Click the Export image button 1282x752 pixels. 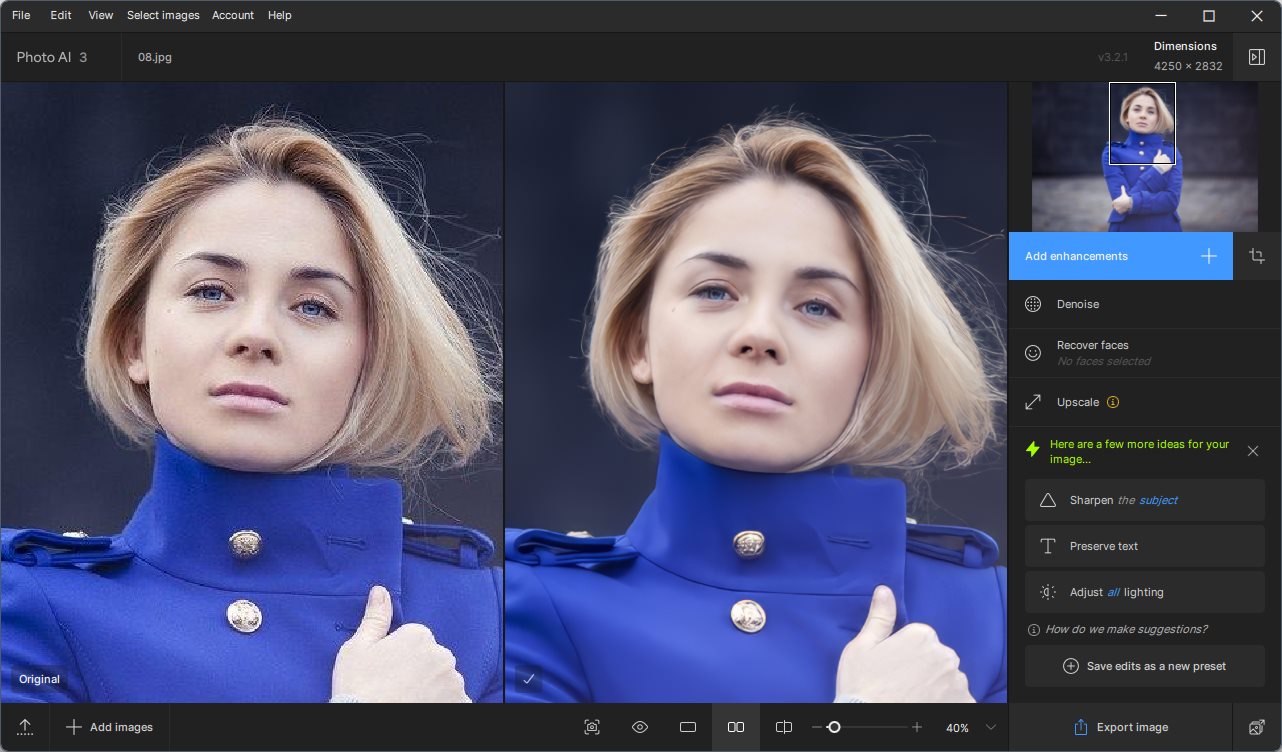pos(1120,727)
